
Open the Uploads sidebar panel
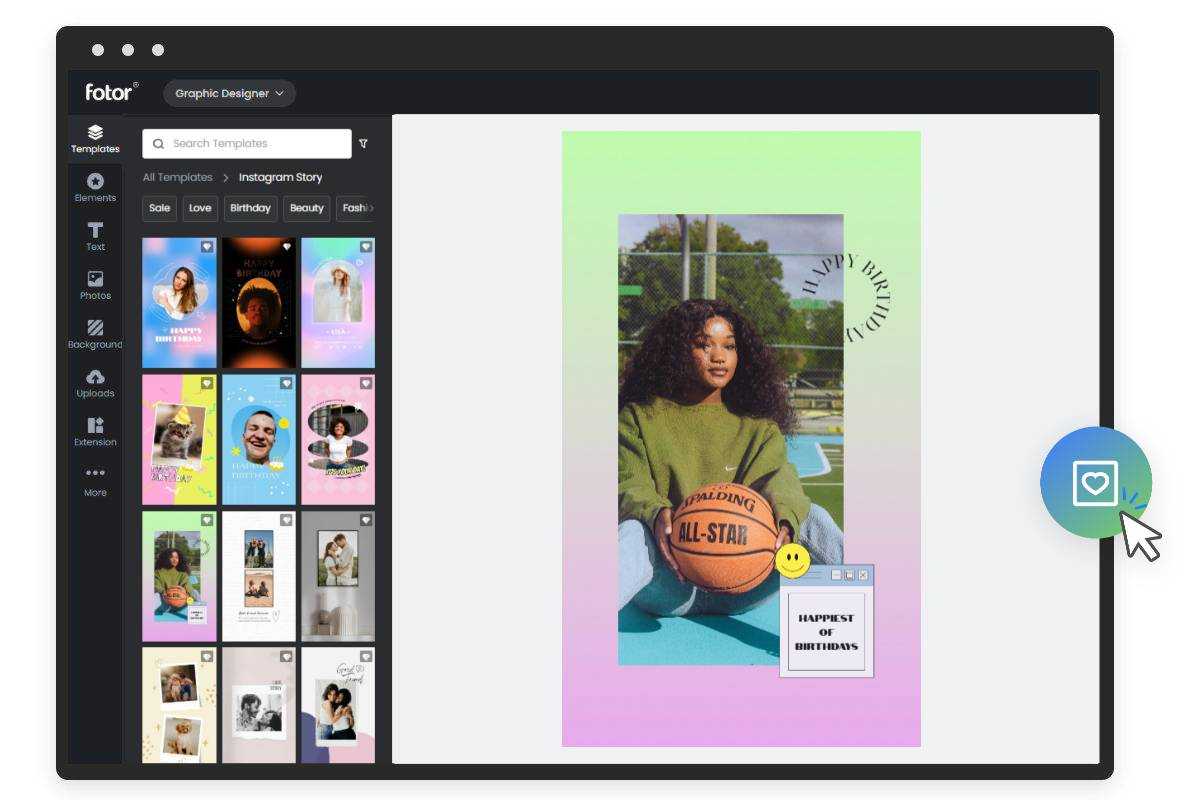[x=95, y=384]
